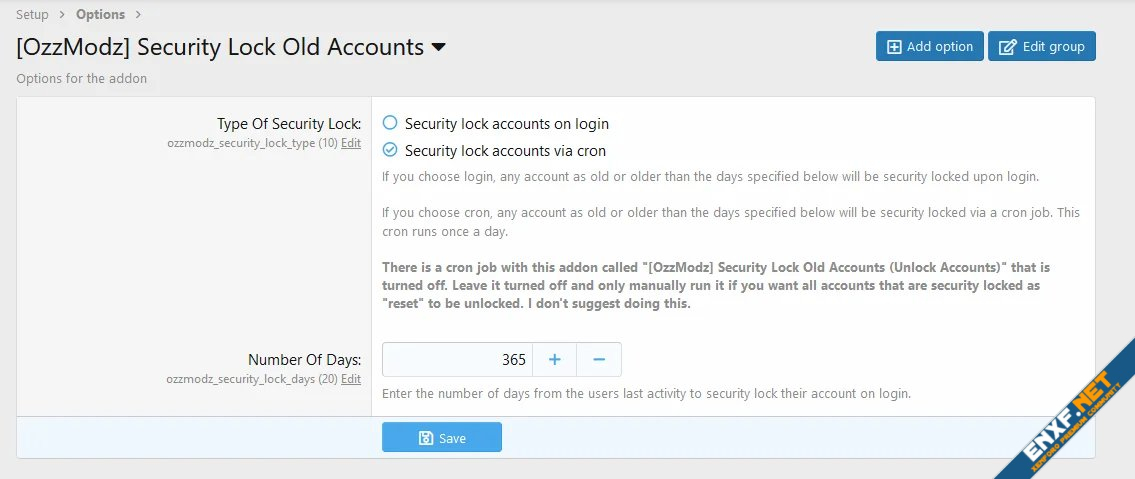Select "Security lock accounts via cron" radio
Image resolution: width=1135 pixels, height=479 pixels.
(391, 151)
